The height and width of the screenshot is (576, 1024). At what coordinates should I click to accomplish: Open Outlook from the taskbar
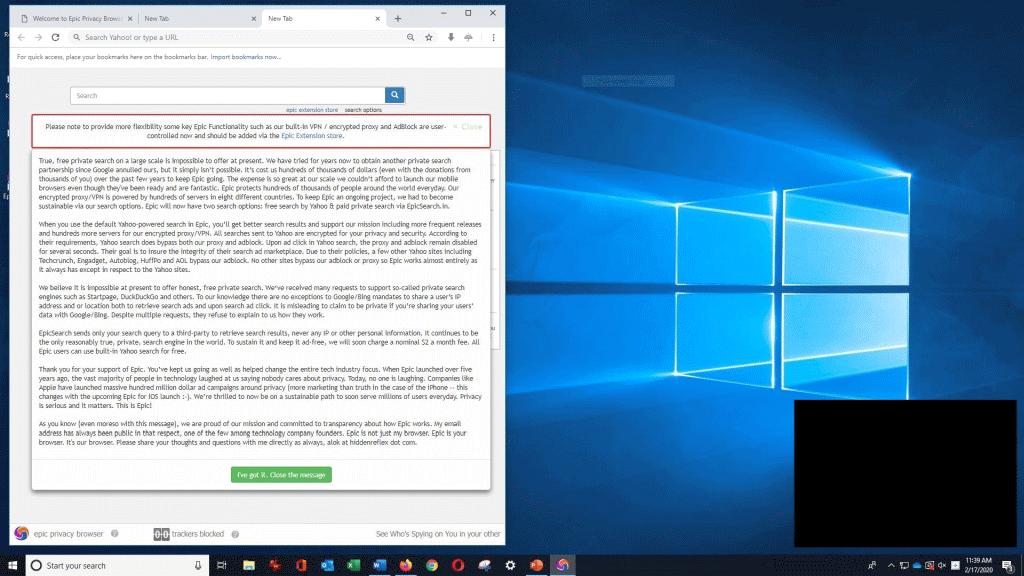pyautogui.click(x=327, y=566)
